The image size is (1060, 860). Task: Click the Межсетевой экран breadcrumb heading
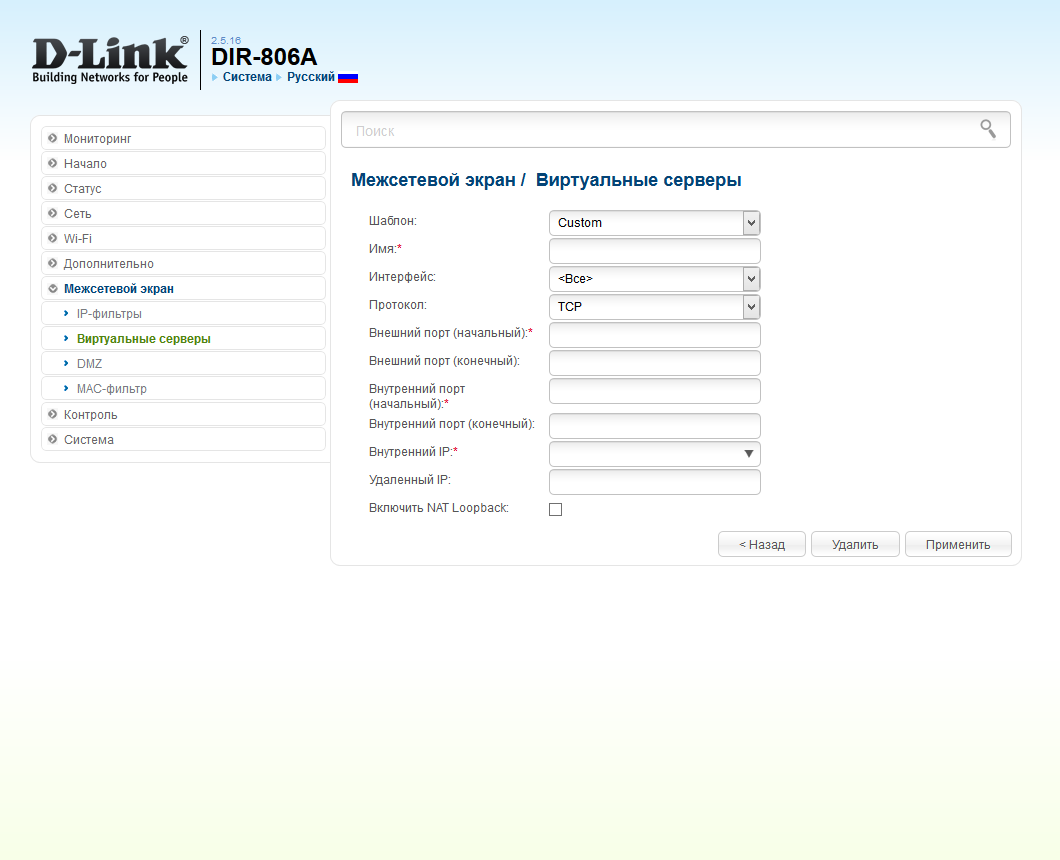point(433,180)
